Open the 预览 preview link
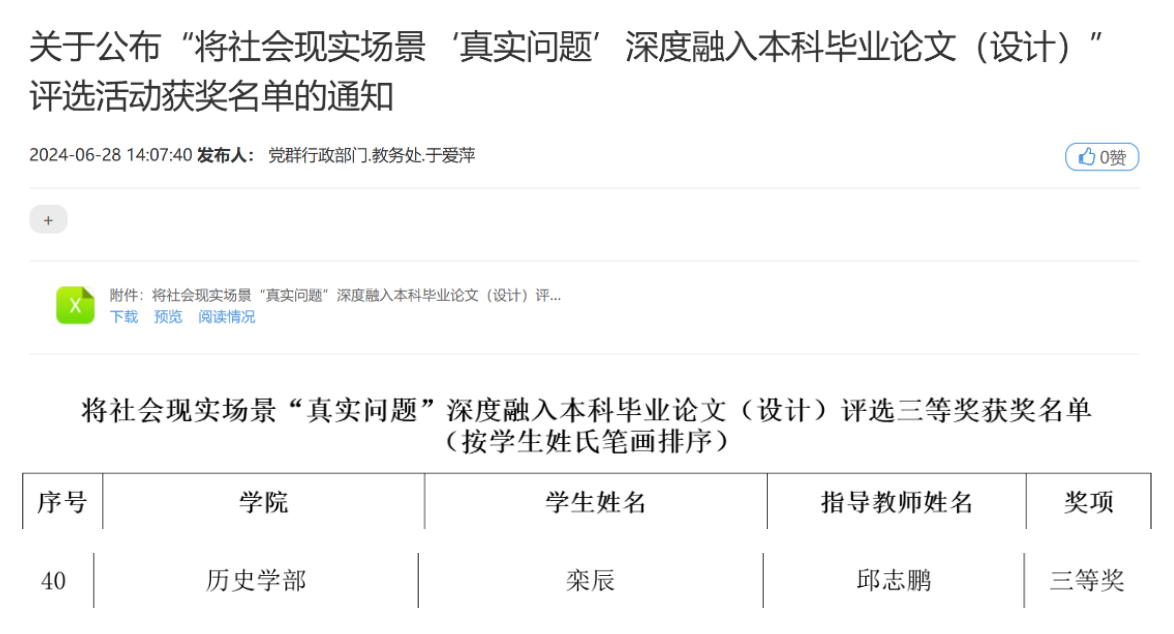This screenshot has height=634, width=1174. (168, 317)
